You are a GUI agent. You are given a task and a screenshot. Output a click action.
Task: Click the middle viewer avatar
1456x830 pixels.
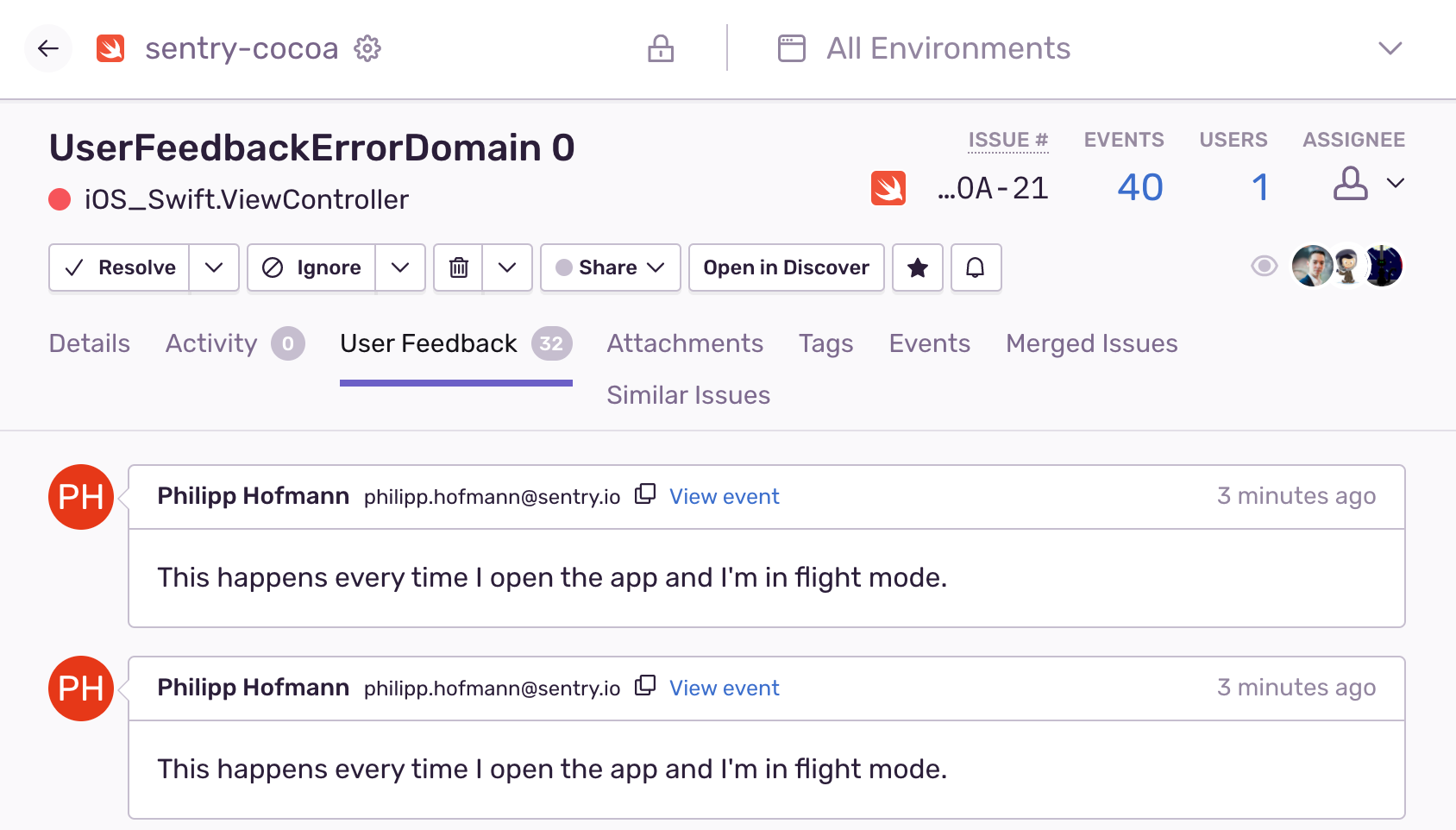coord(1346,266)
